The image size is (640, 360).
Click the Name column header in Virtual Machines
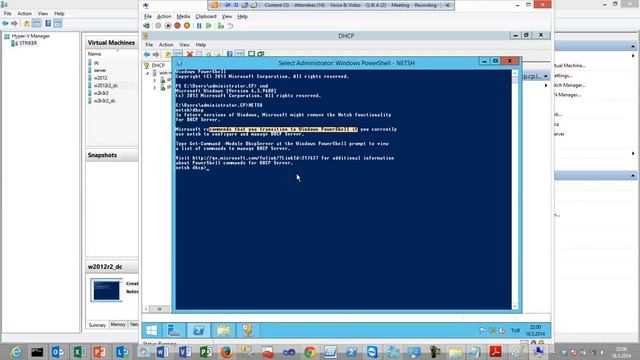pos(94,54)
